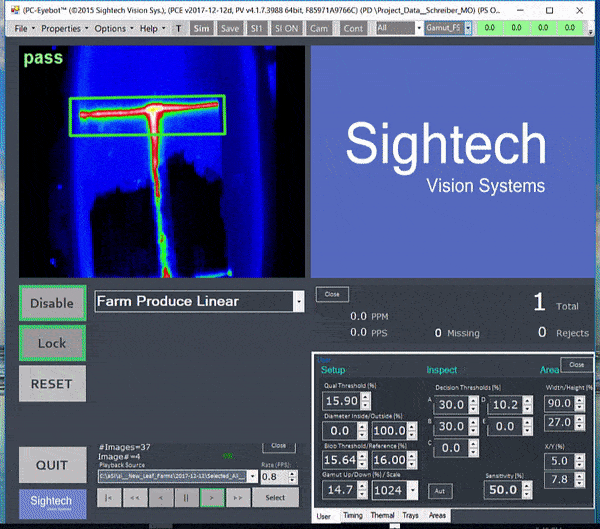Click the Qual Threshold value field

(x=342, y=400)
